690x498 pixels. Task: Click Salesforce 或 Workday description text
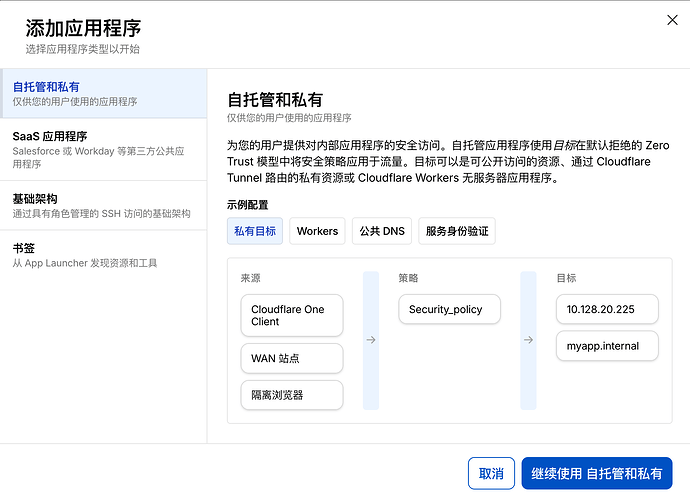point(98,157)
